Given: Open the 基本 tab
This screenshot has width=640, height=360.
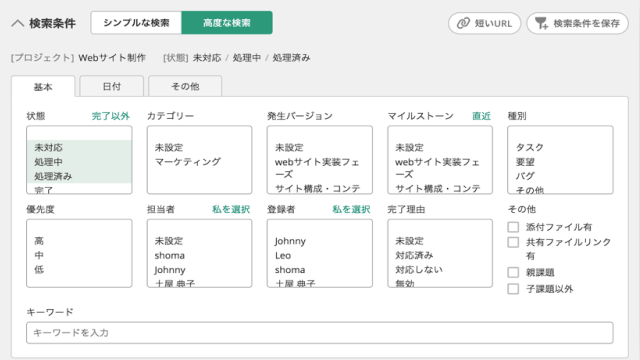Looking at the screenshot, I should (43, 87).
